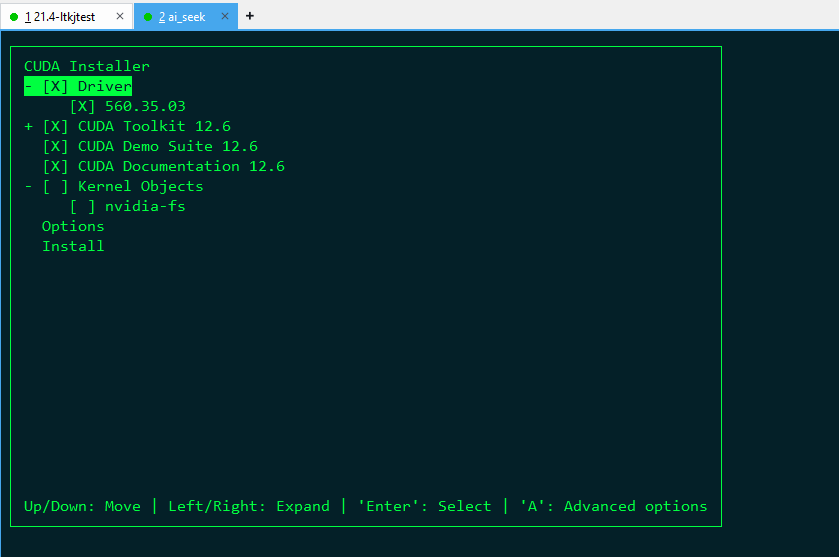Close the 21.4-ltkjtest tab
The image size is (839, 557).
[120, 16]
